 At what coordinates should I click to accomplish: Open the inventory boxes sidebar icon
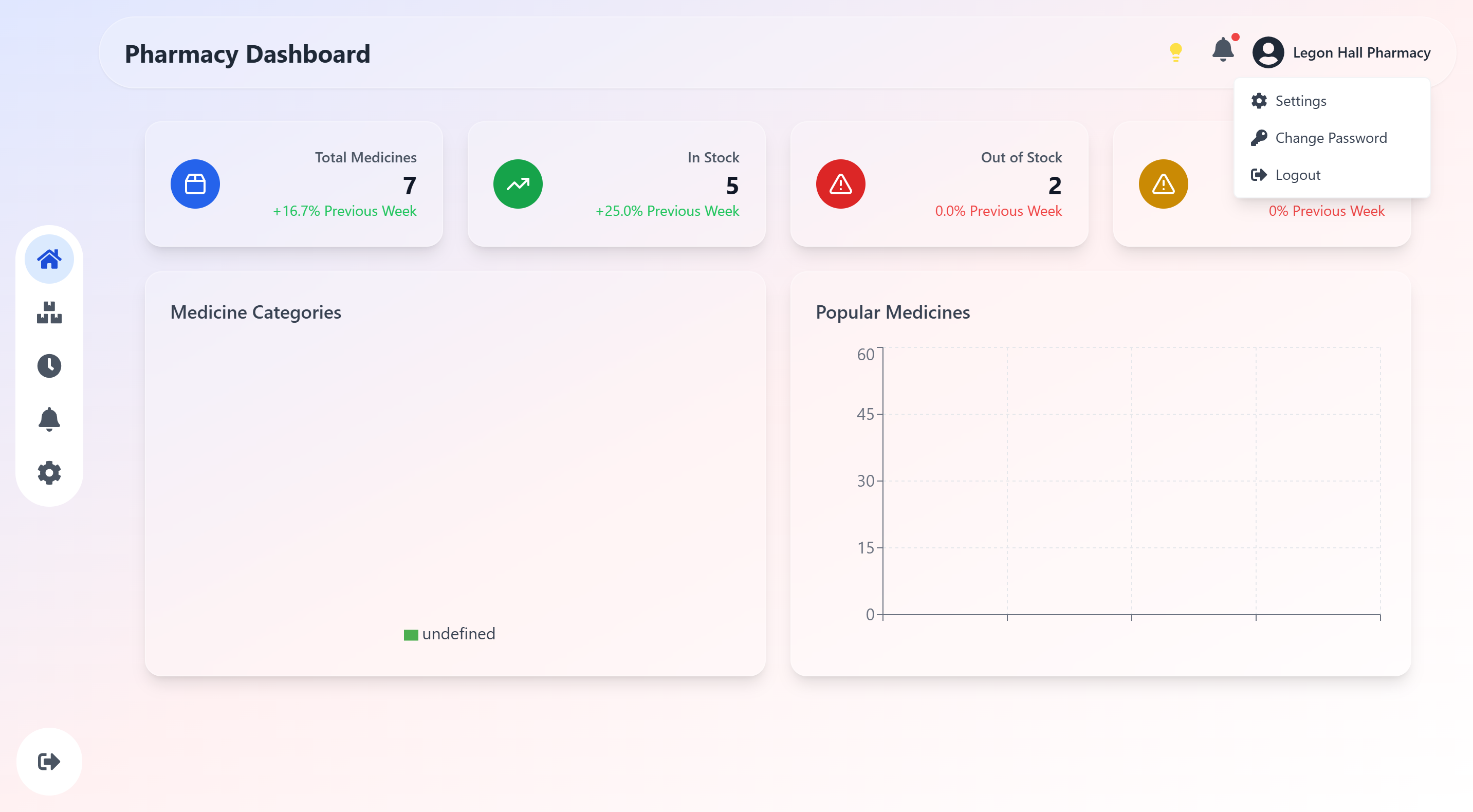coord(49,313)
